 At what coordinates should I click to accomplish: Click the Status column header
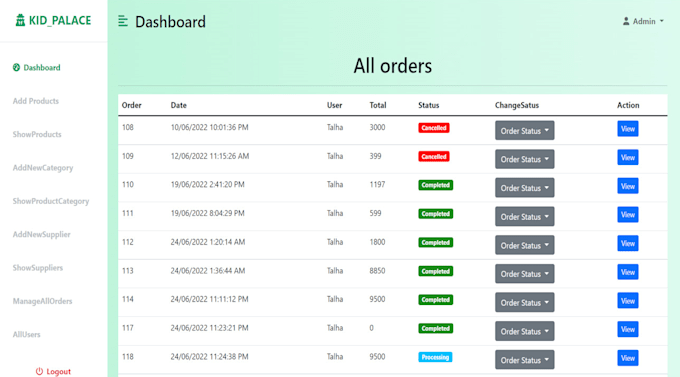tap(428, 105)
